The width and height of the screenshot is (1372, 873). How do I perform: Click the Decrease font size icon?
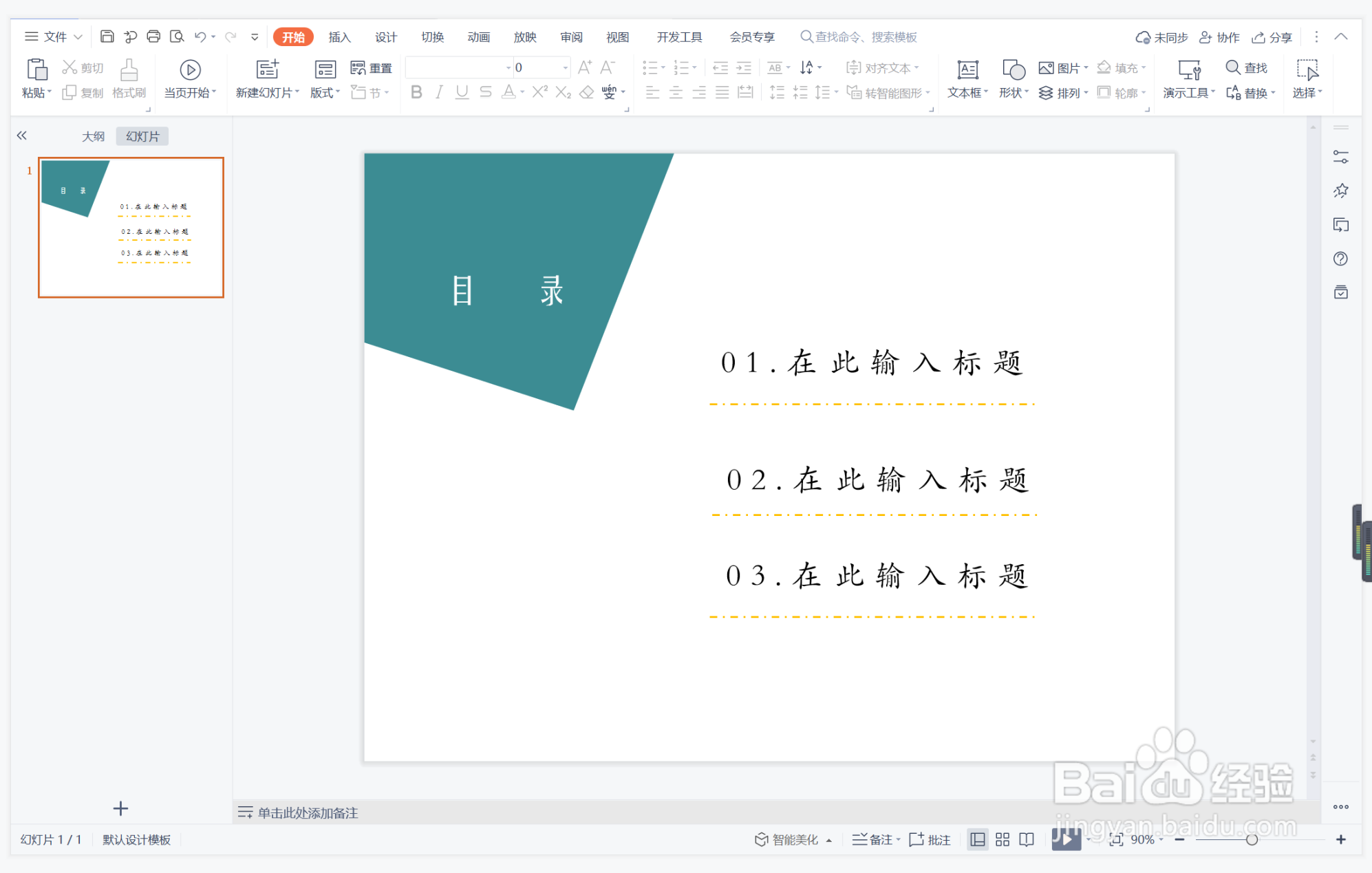pyautogui.click(x=607, y=67)
